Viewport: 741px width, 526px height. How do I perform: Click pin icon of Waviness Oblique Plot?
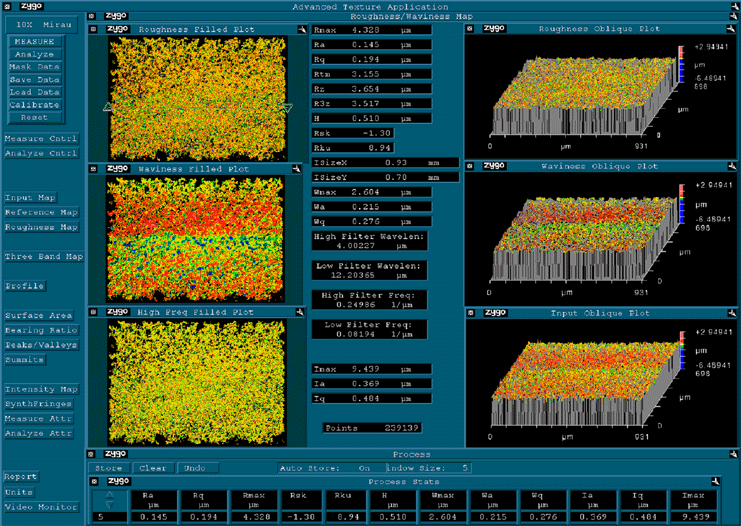[732, 166]
